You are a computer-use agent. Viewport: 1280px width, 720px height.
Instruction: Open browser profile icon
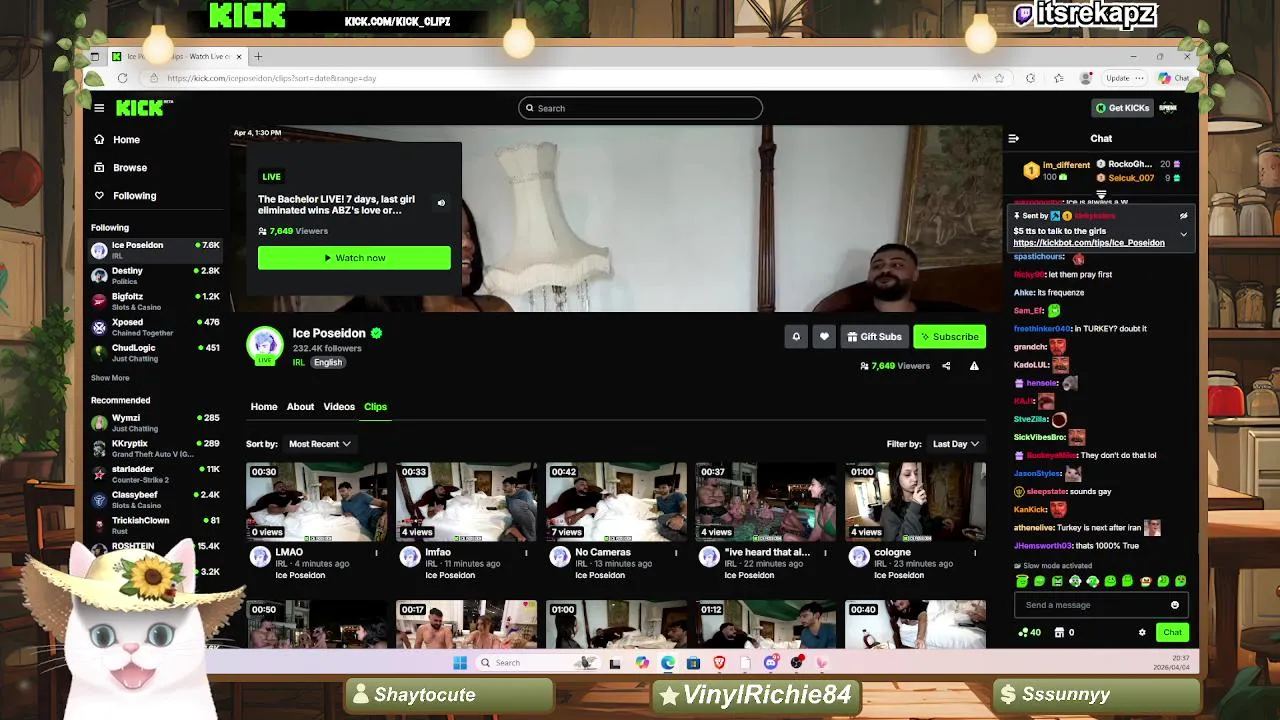(1086, 78)
